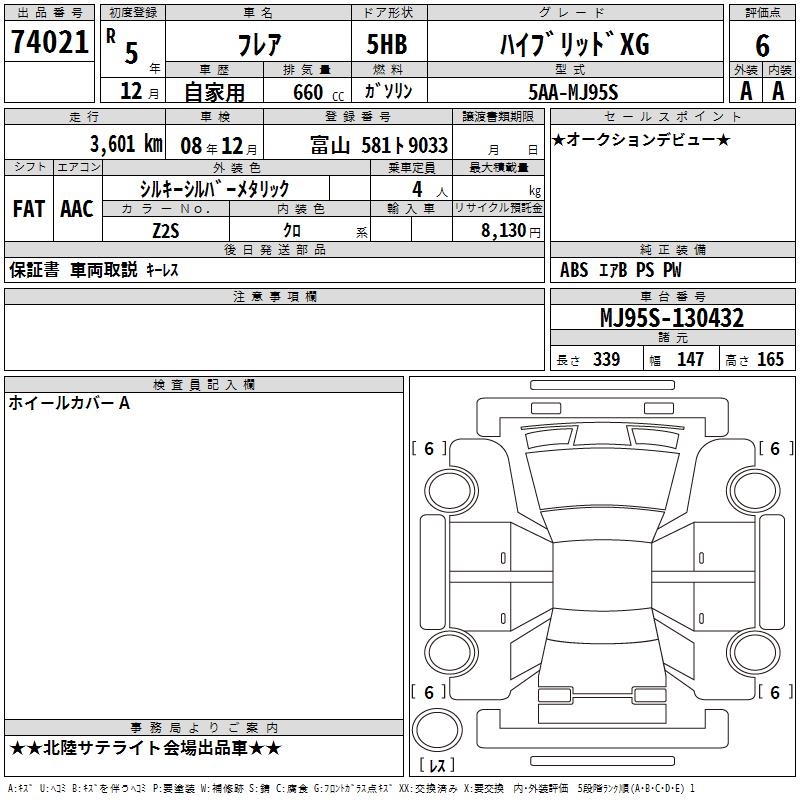Click the seating capacity 4 人

pyautogui.click(x=430, y=190)
